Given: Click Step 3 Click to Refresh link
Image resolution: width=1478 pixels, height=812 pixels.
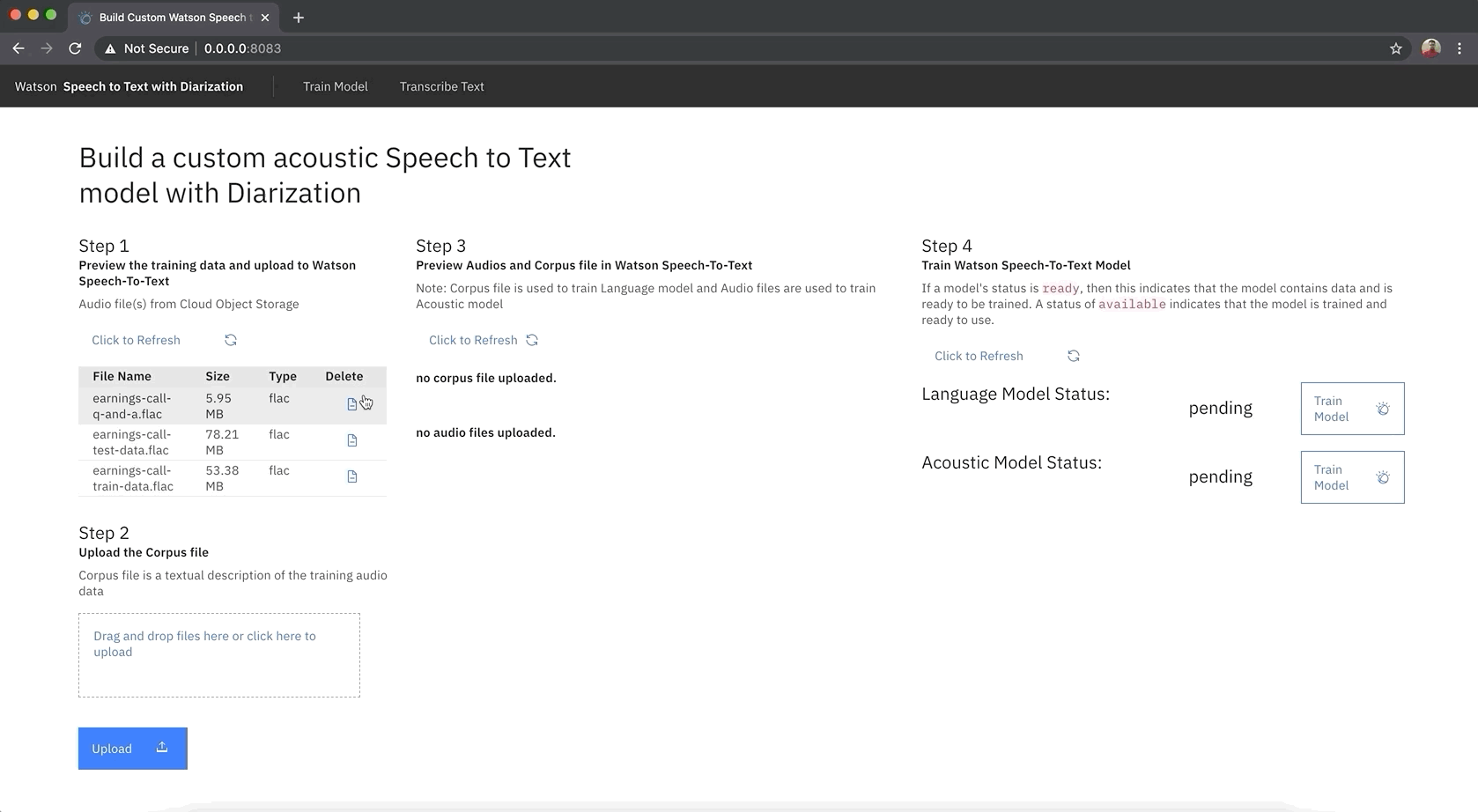Looking at the screenshot, I should point(473,340).
